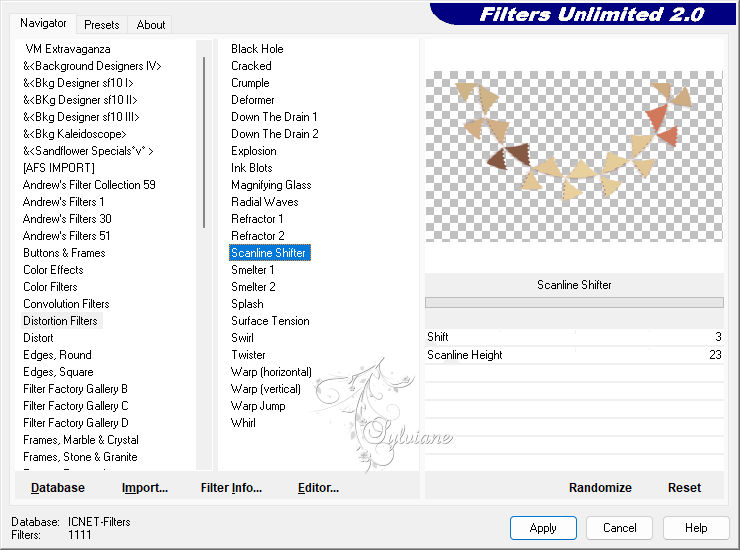
Task: Select Edges, Round category
Action: coord(58,355)
